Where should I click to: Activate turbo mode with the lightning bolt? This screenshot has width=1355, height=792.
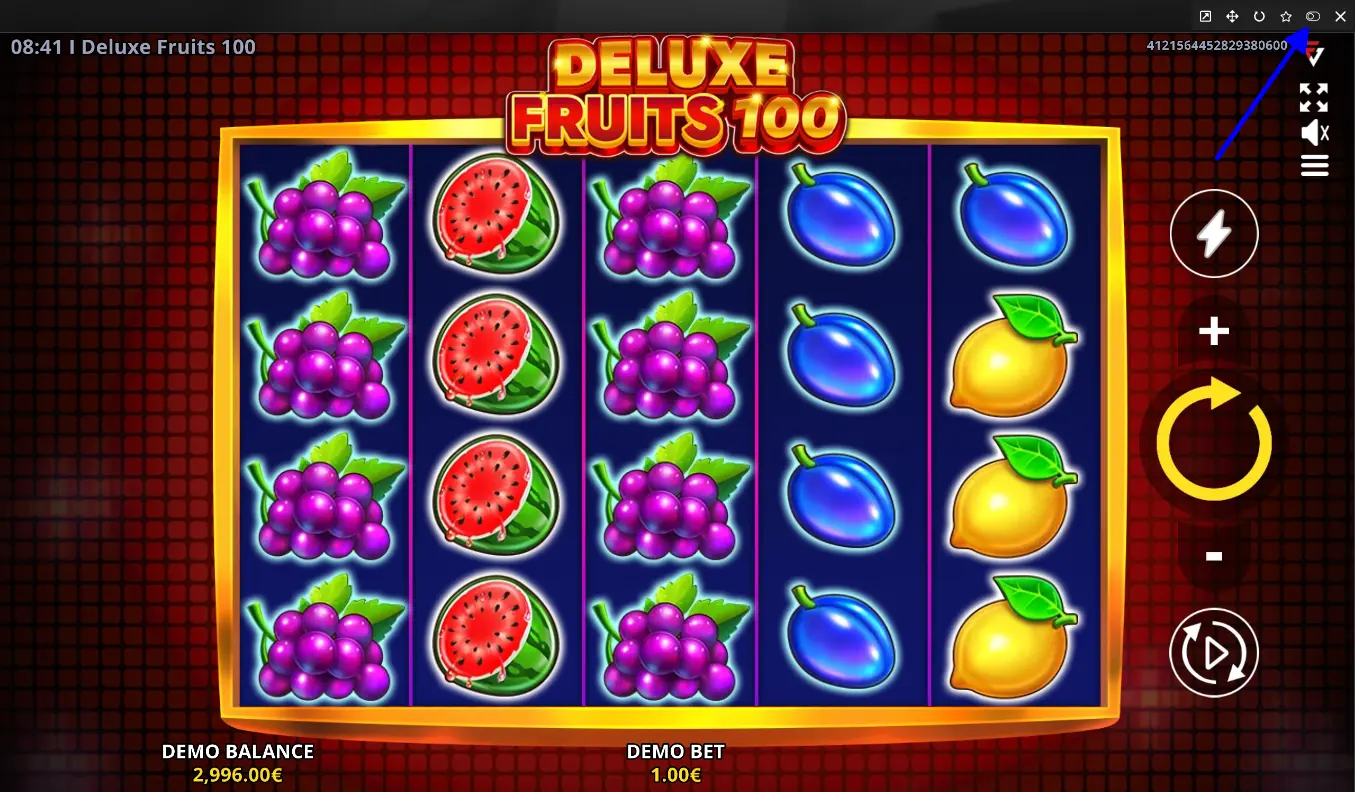point(1214,234)
